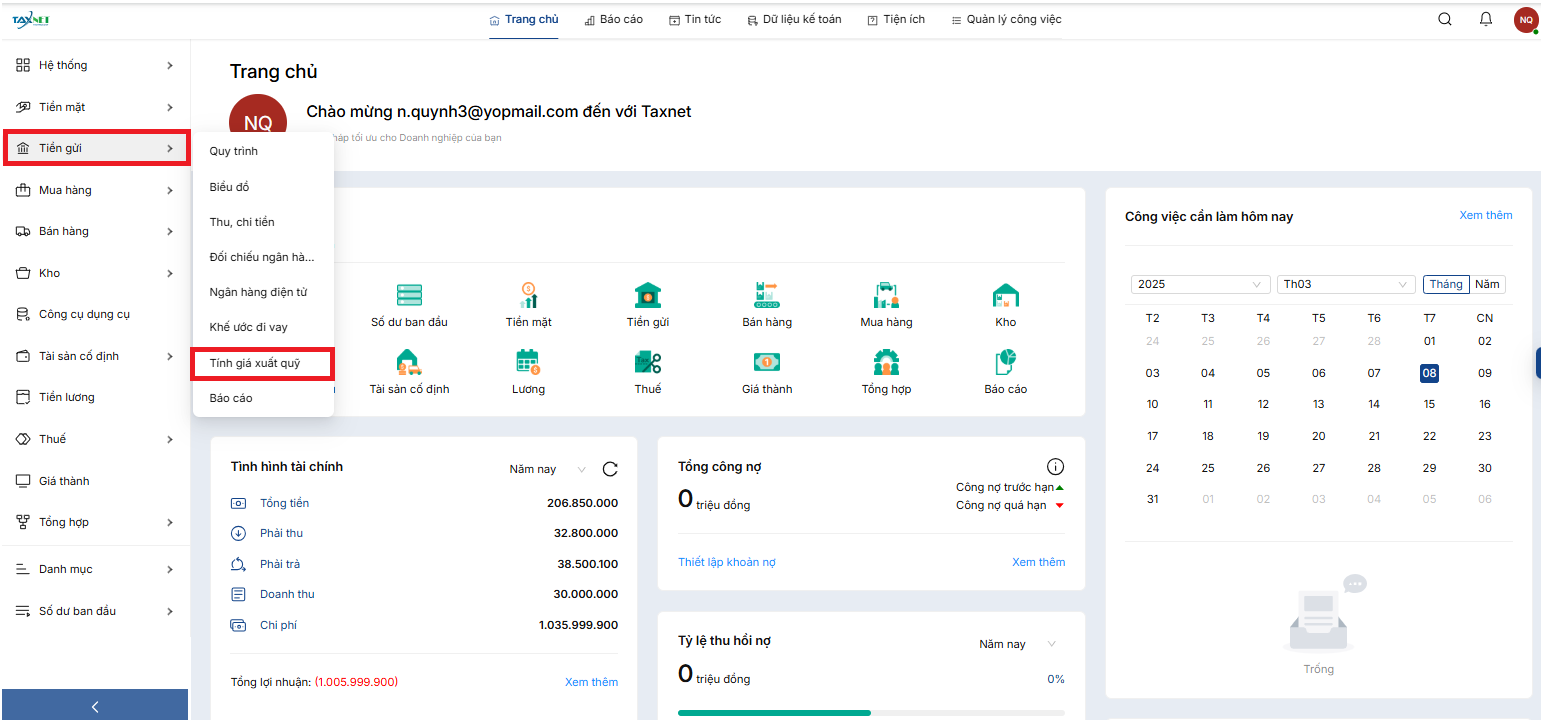Open the Năm nay dropdown in Tình hình tài chính
Screen dimensions: 1541x720
pos(547,469)
